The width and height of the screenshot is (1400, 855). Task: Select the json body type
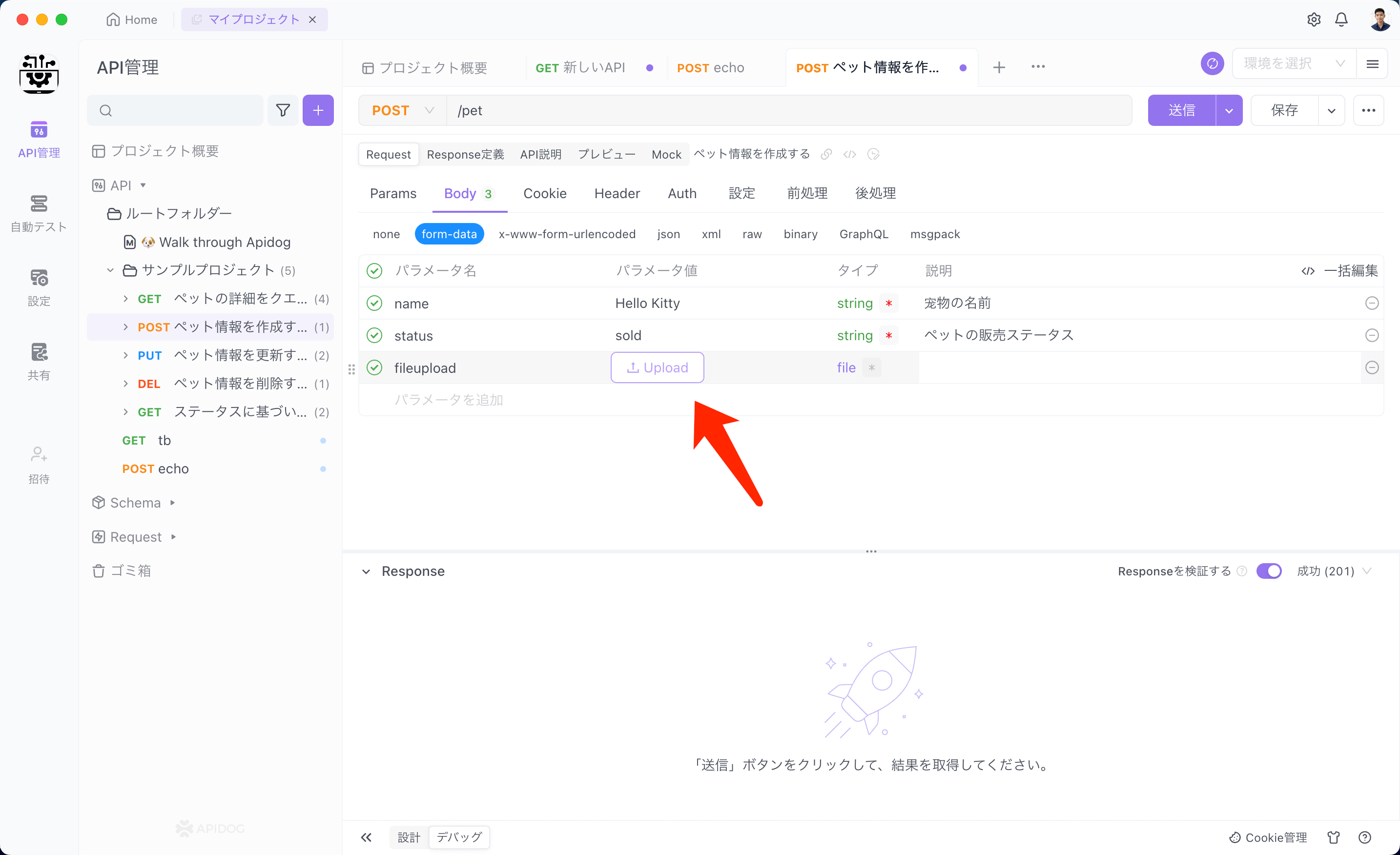tap(668, 234)
